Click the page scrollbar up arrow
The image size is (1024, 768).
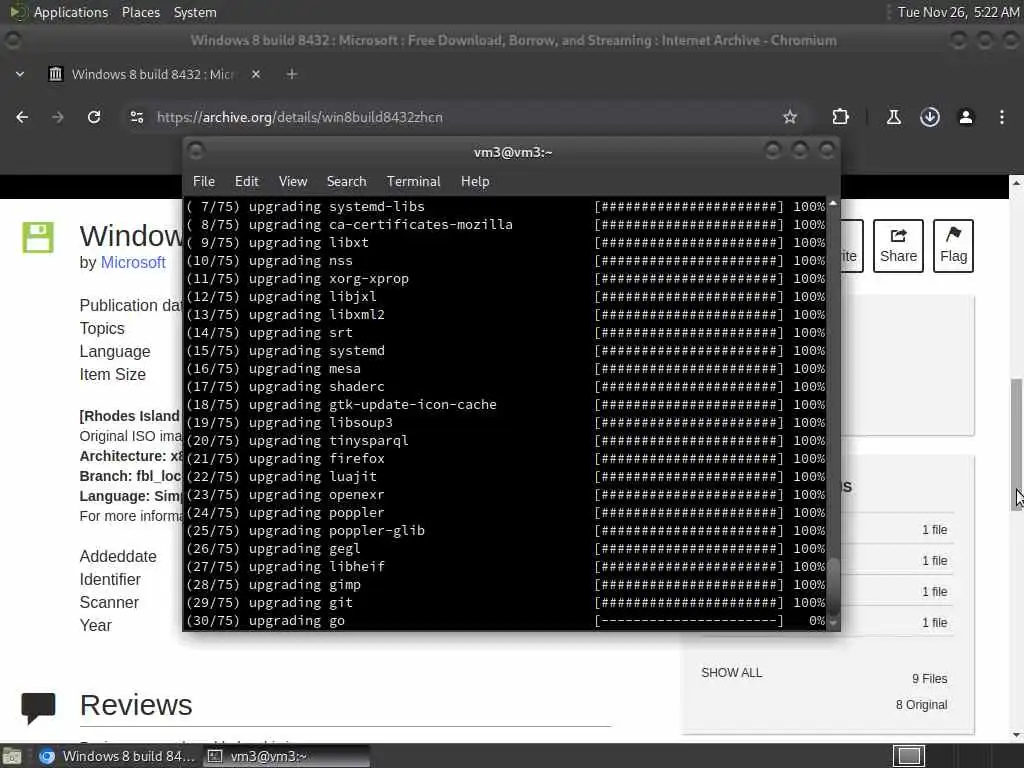tap(1016, 184)
